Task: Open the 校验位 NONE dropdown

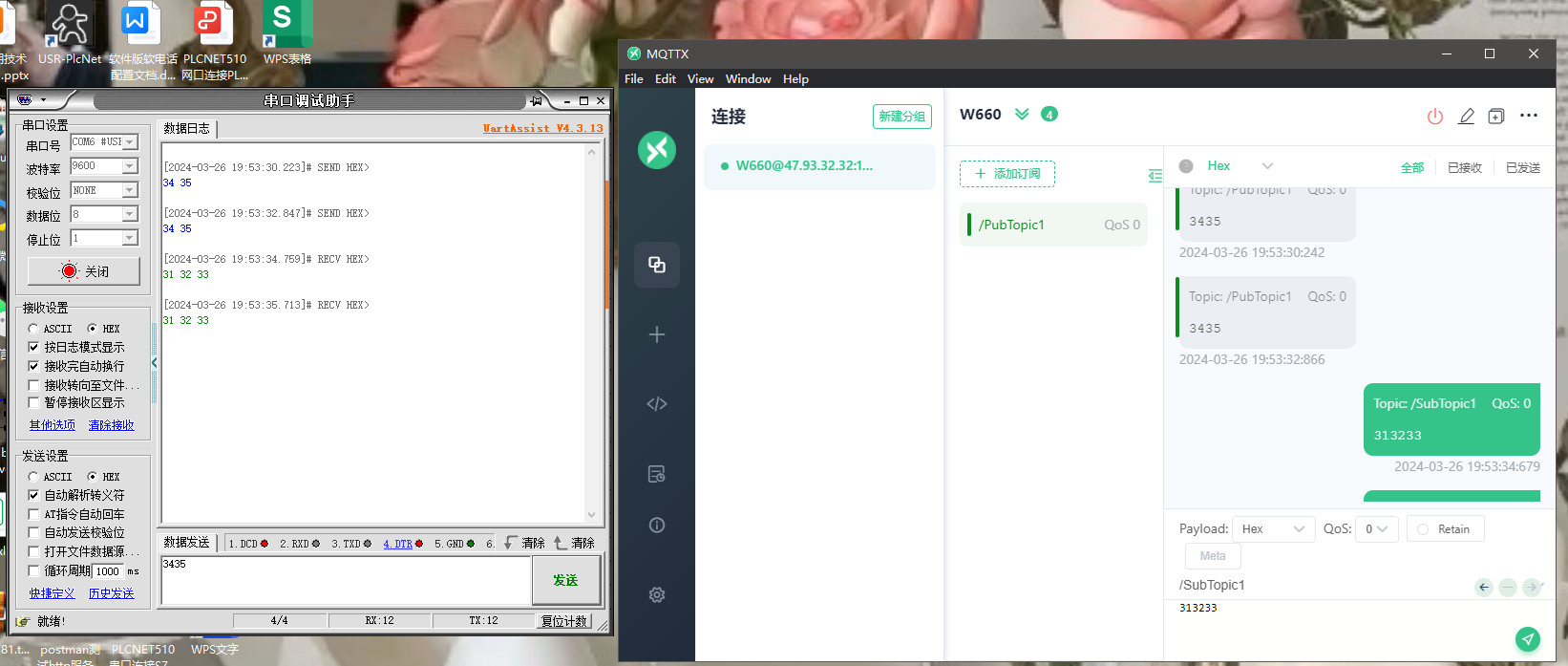Action: 104,190
